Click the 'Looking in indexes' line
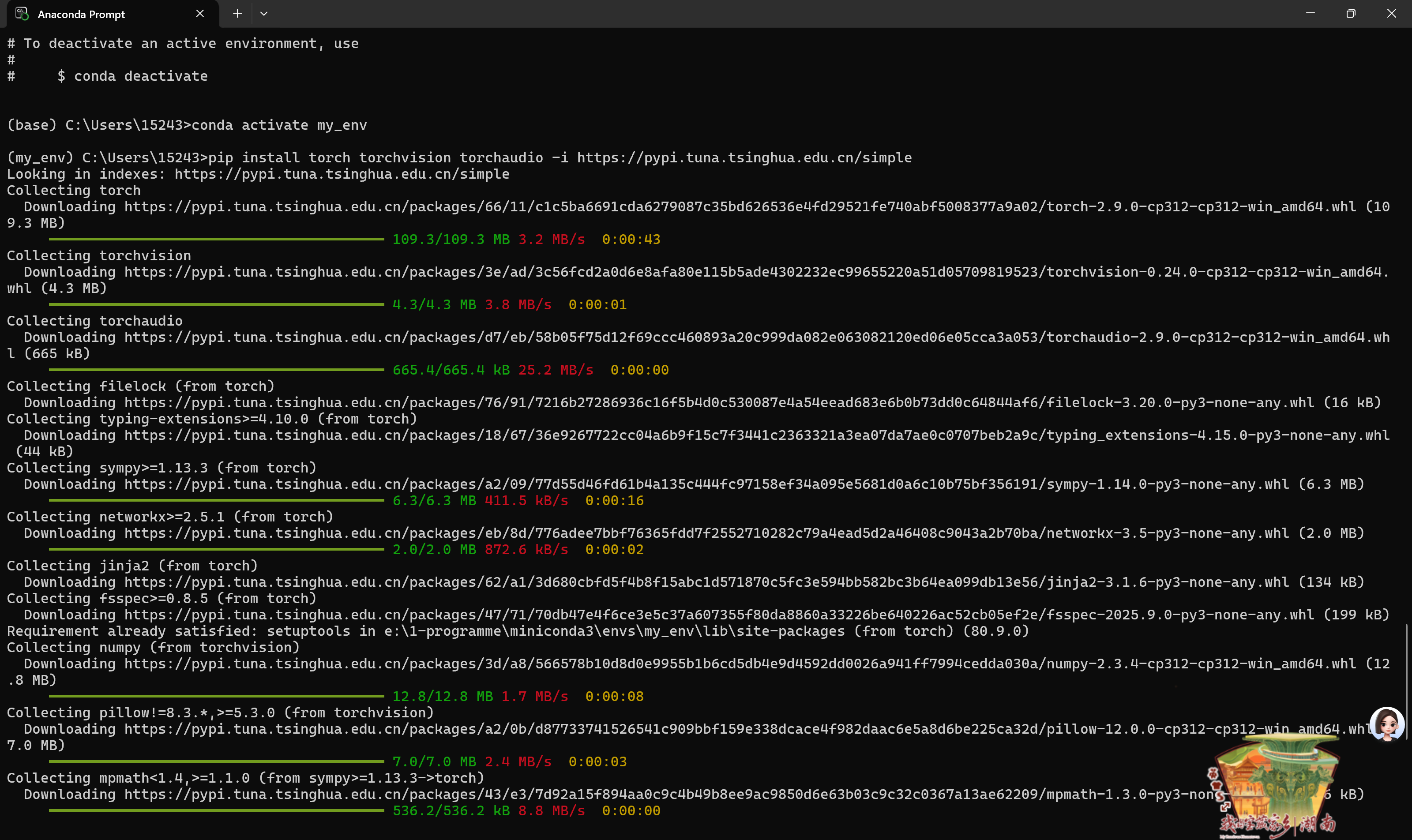Viewport: 1412px width, 840px height. coord(258,174)
